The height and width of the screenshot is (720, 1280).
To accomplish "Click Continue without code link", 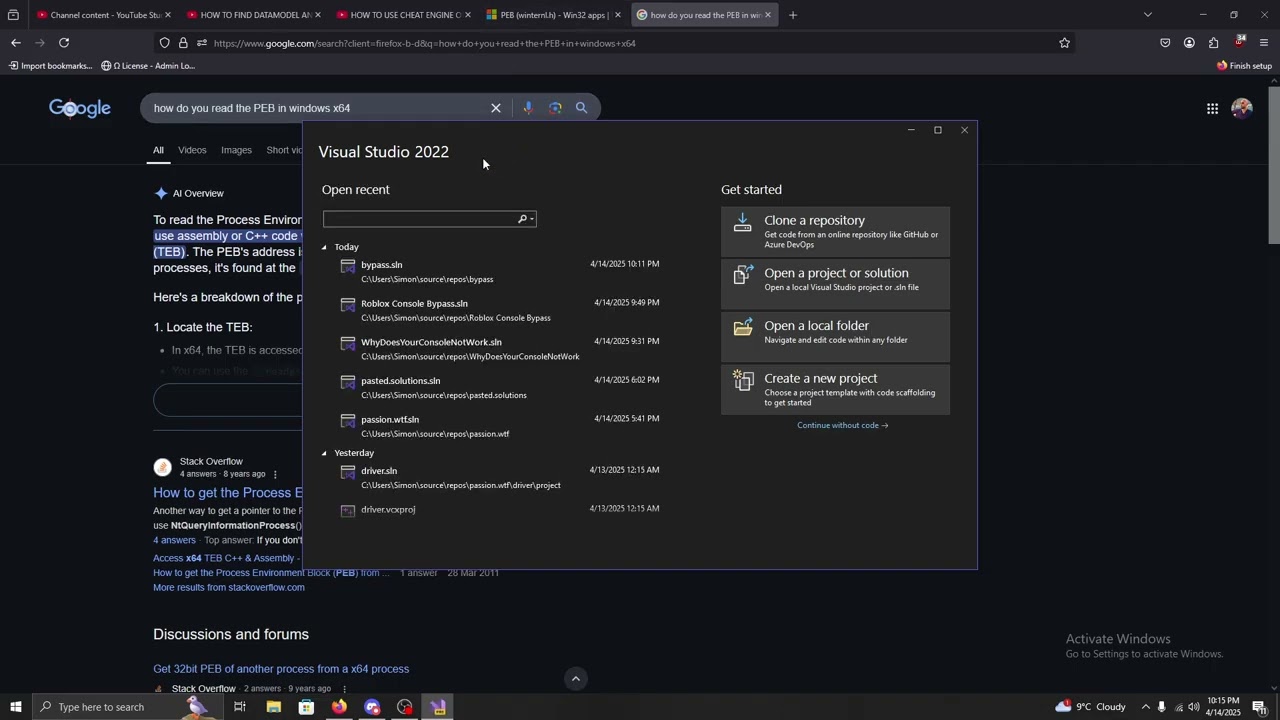I will [842, 425].
